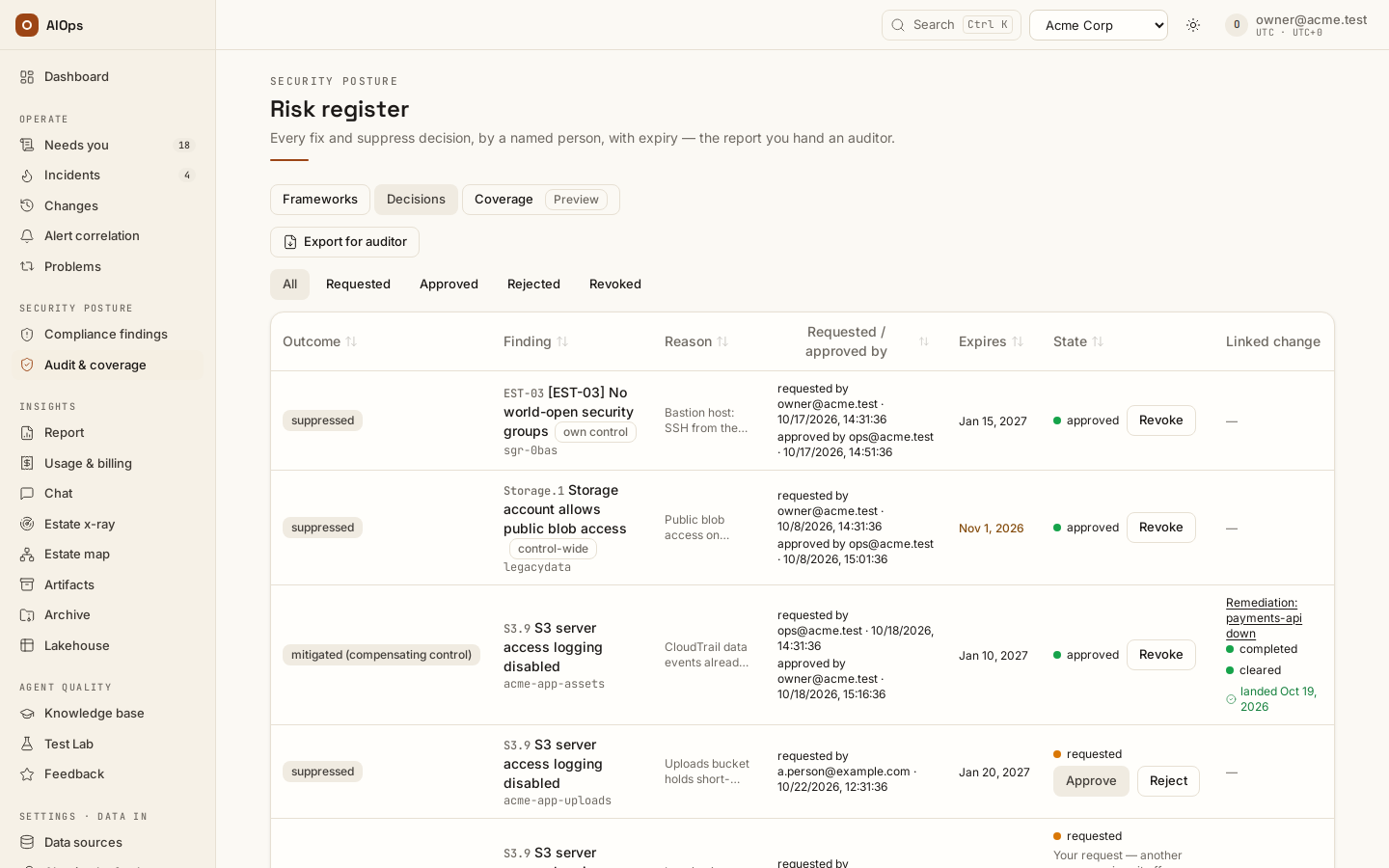
Task: Approve the acme-app-uploads suppression request
Action: click(1091, 781)
